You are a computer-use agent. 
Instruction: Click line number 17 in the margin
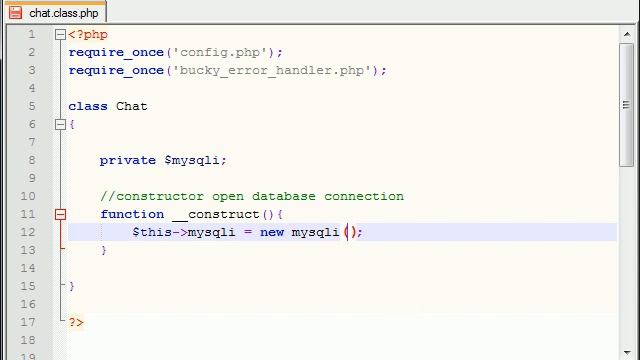point(28,322)
